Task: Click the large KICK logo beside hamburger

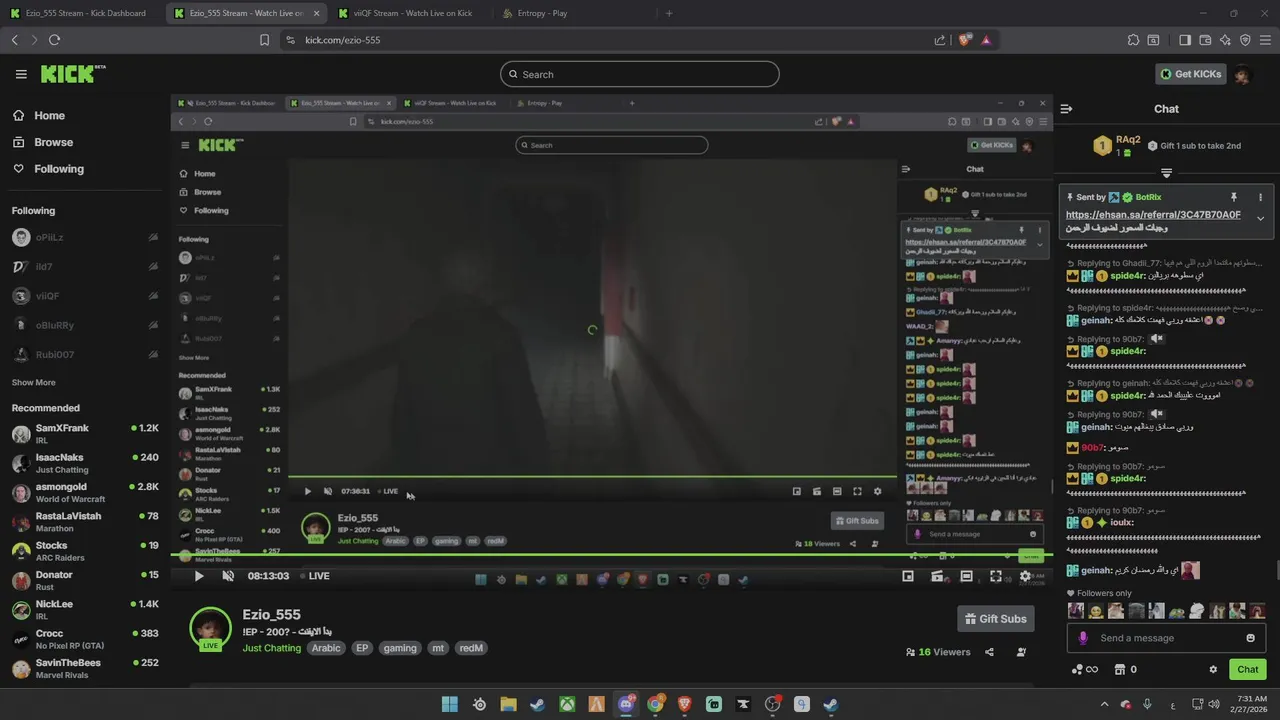Action: (x=73, y=74)
